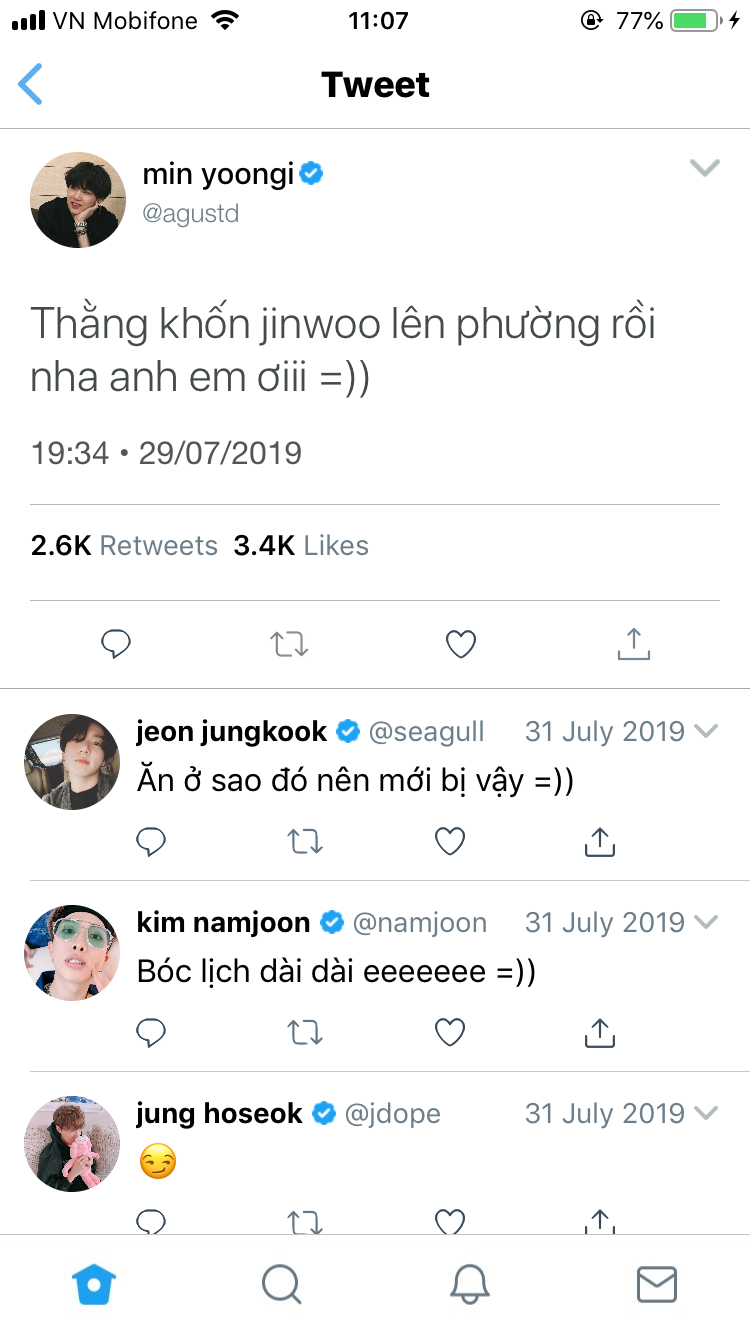Retweet kim namjoon's reply
Viewport: 750px width, 1334px height.
[x=304, y=1031]
